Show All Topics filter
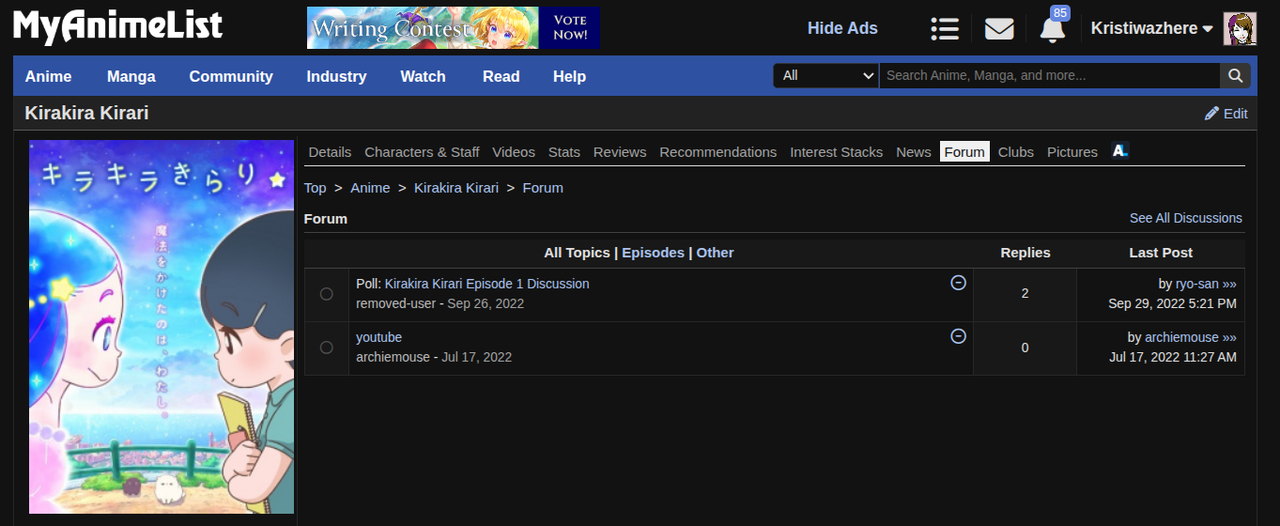Image resolution: width=1280 pixels, height=526 pixels. tap(577, 253)
